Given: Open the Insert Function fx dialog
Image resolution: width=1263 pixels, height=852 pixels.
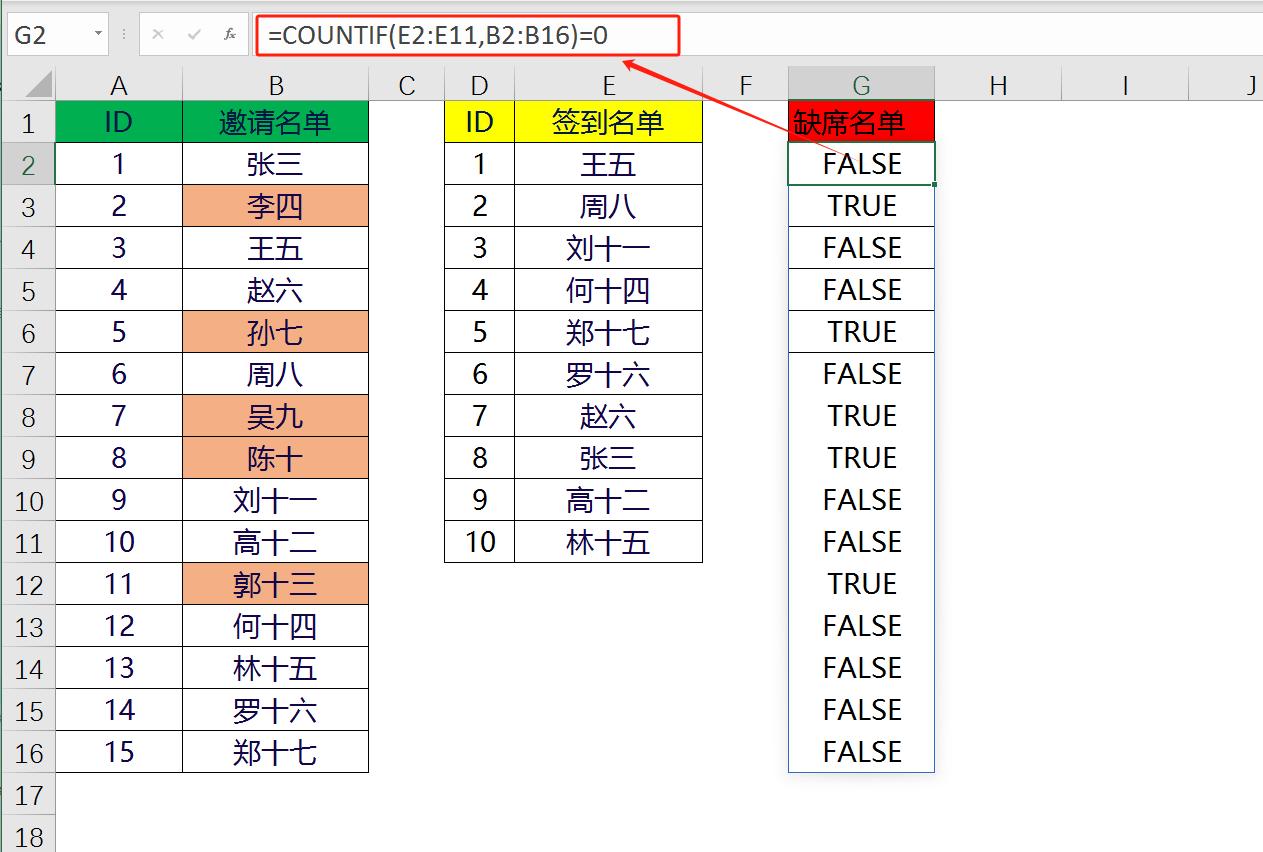Looking at the screenshot, I should coord(230,35).
